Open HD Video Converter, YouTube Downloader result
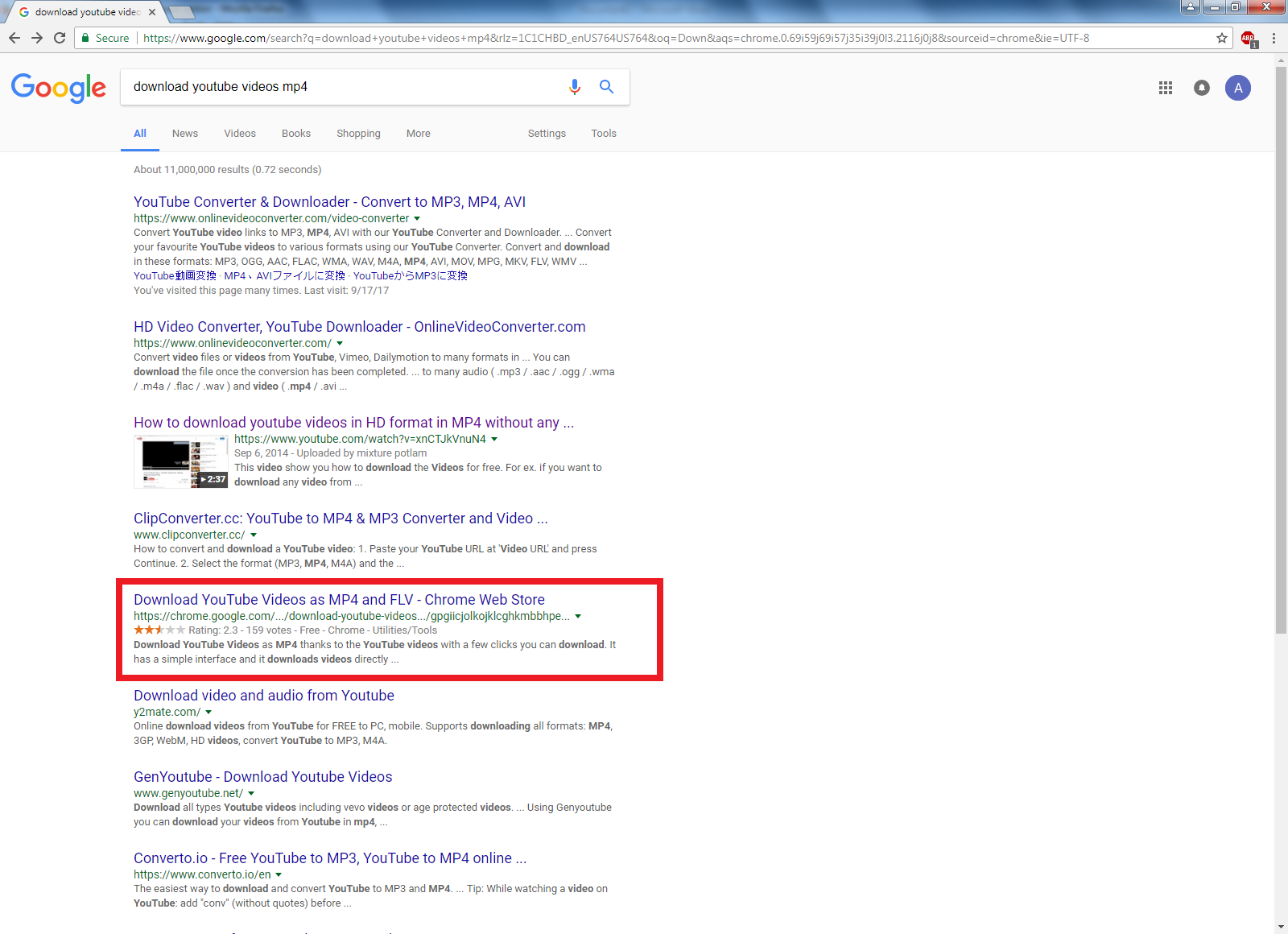Screen dimensions: 1288x934 tap(359, 327)
